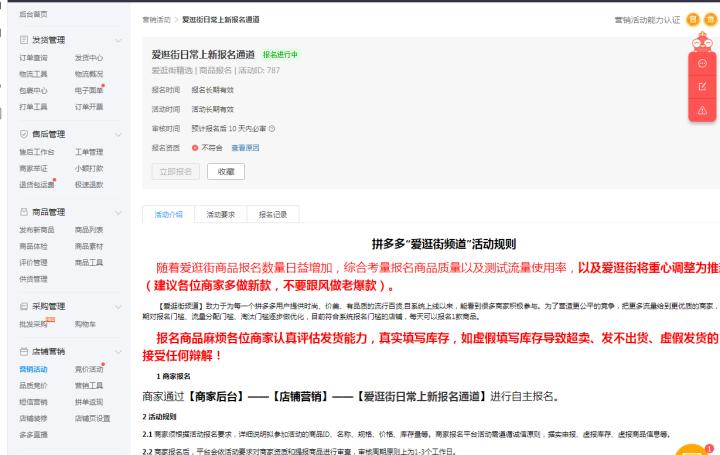Collapse the 店铺营销 section chevron
This screenshot has height=455, width=720.
118,352
